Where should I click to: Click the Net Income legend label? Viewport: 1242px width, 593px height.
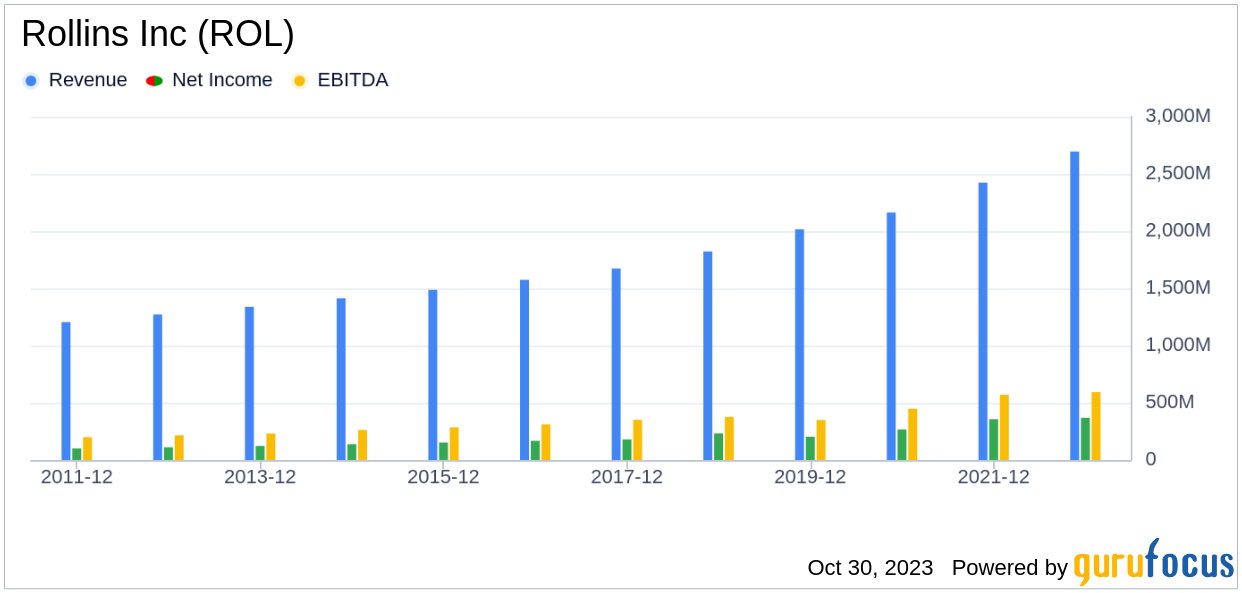click(x=222, y=80)
